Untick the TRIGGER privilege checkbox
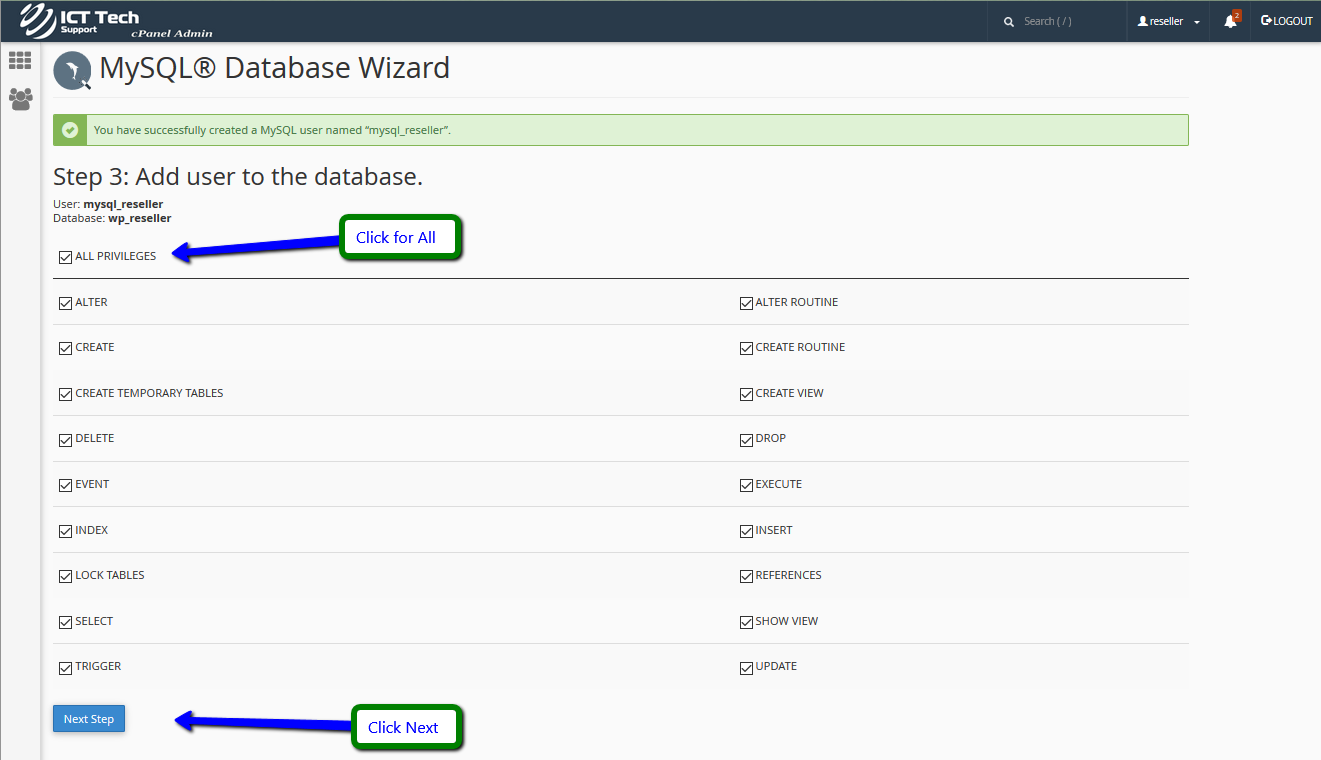This screenshot has height=760, width=1321. [66, 668]
